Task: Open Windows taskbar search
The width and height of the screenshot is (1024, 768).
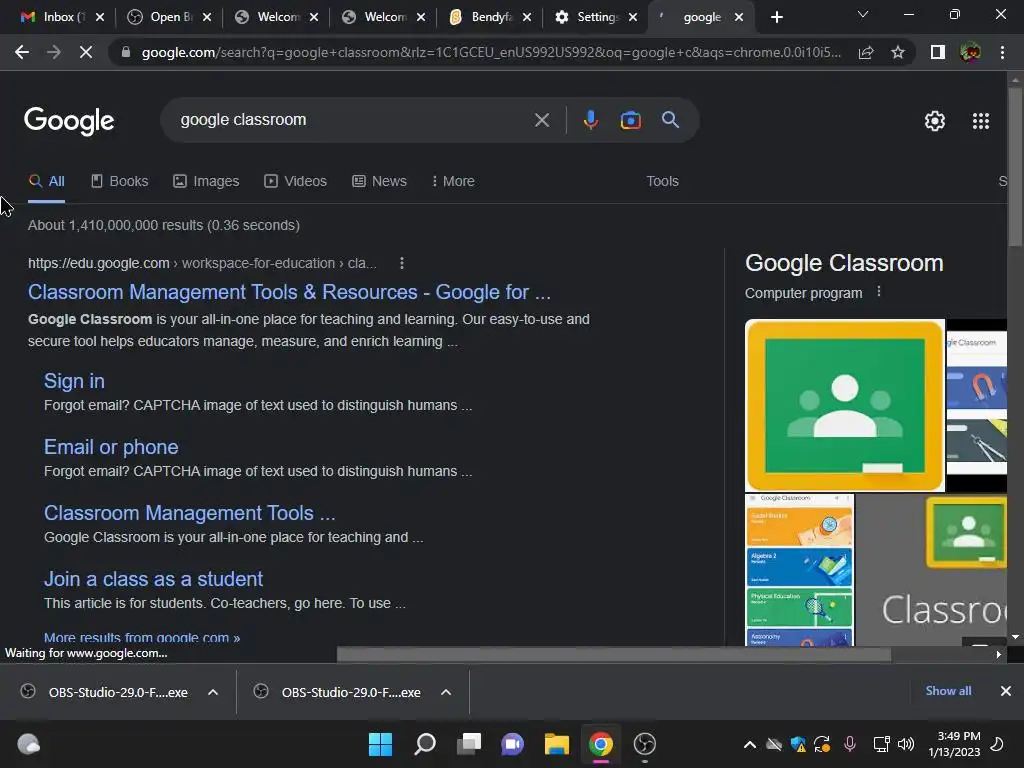Action: point(424,744)
